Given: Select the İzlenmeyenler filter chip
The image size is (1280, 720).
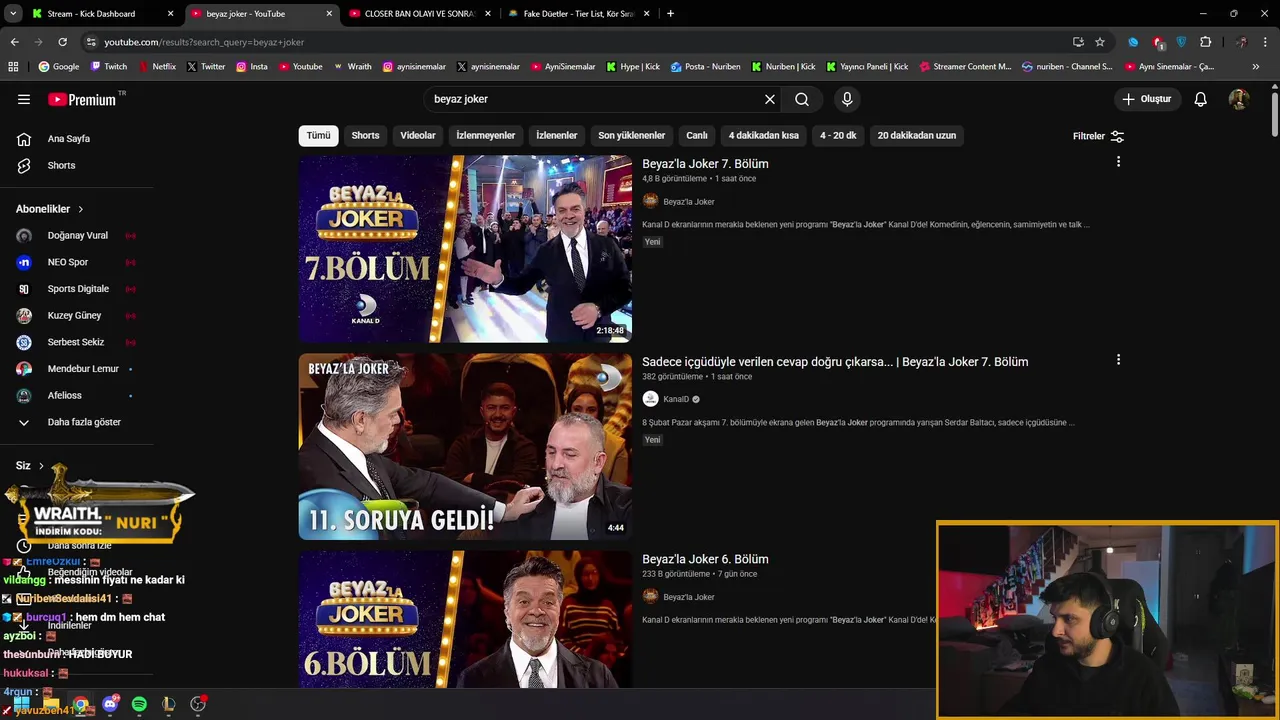Looking at the screenshot, I should (x=486, y=135).
